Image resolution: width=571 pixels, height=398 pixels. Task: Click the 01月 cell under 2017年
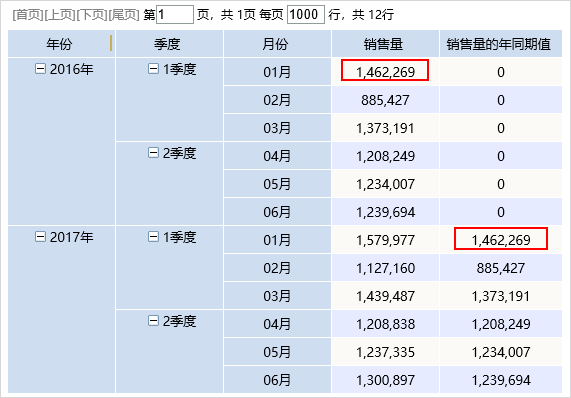[x=277, y=240]
